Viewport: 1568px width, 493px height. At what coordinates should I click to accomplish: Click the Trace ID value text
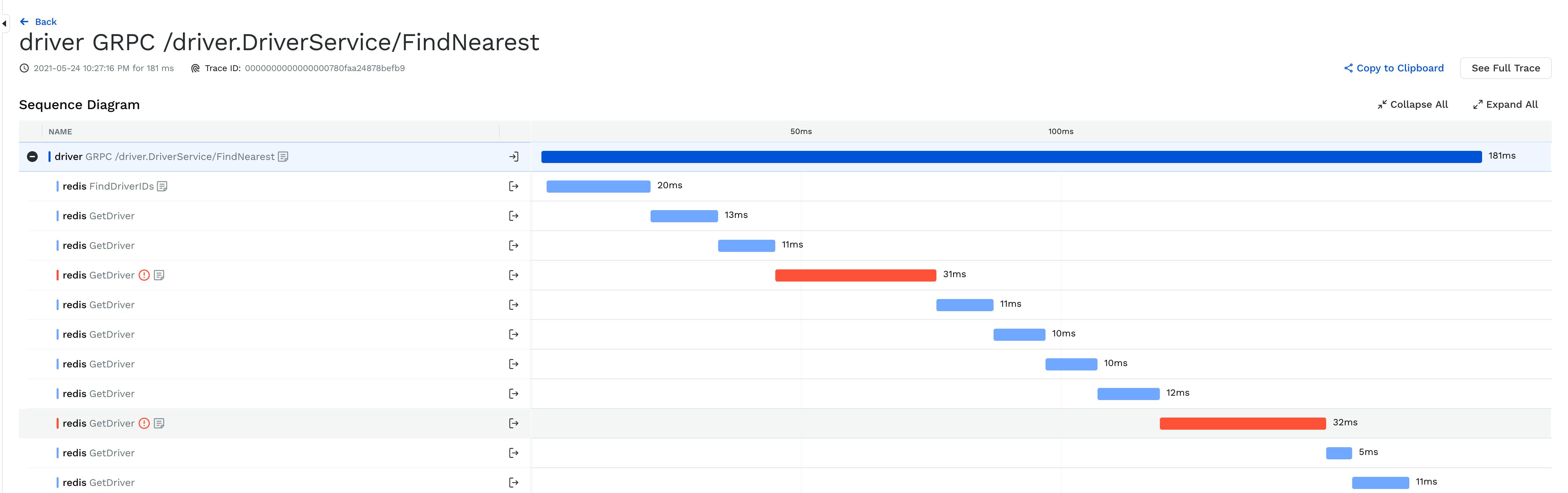click(x=325, y=68)
